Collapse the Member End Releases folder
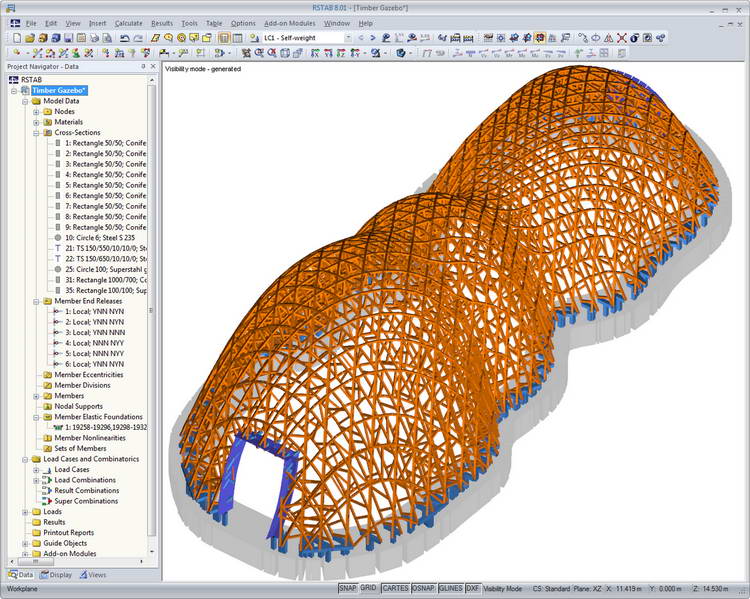Viewport: 750px width, 599px height. [x=36, y=301]
